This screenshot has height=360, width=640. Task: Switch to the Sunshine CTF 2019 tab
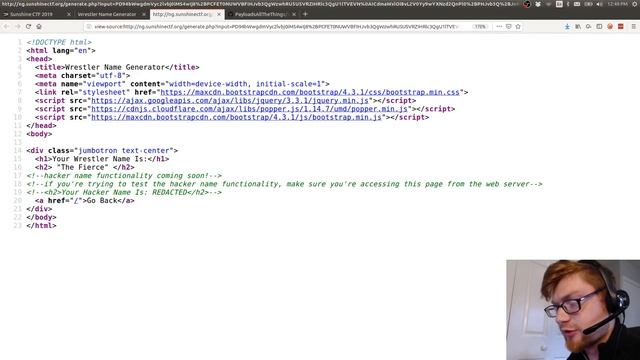(32, 14)
